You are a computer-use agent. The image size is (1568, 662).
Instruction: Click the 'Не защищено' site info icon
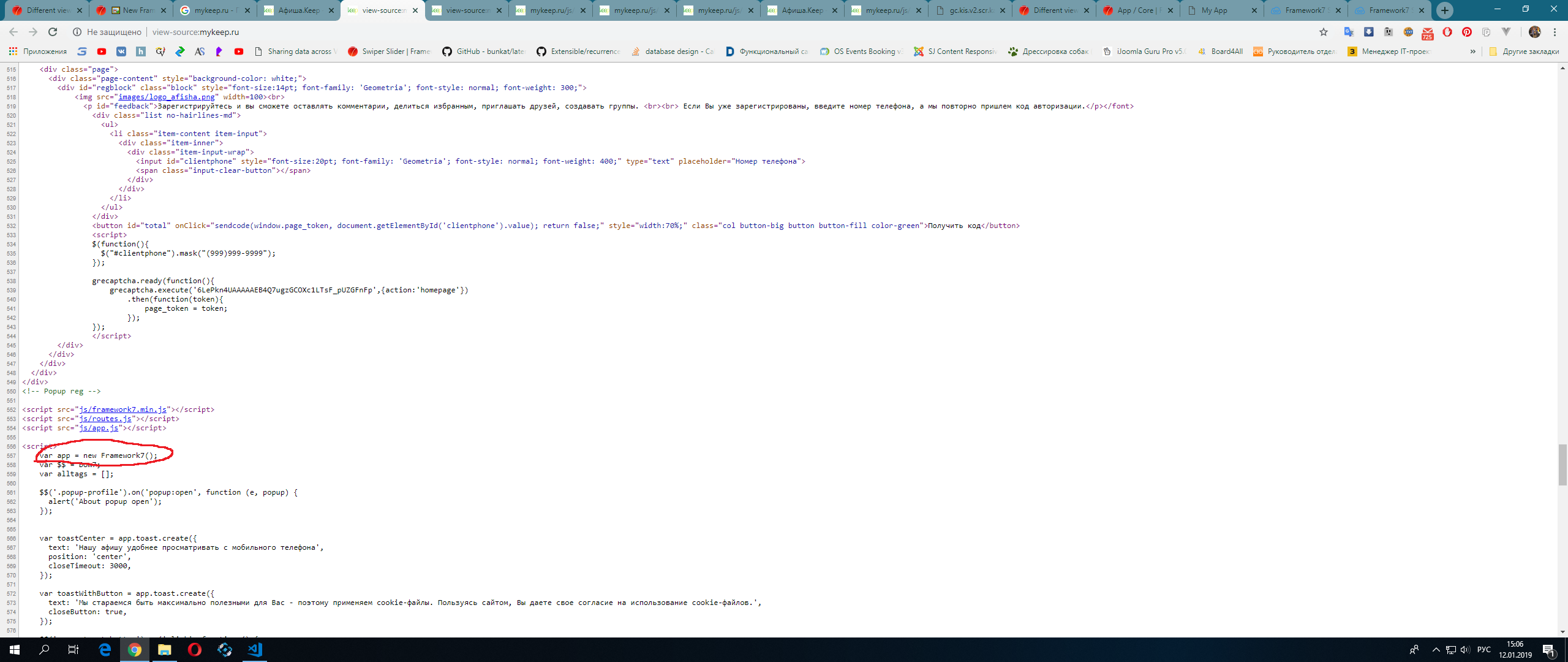pyautogui.click(x=77, y=32)
